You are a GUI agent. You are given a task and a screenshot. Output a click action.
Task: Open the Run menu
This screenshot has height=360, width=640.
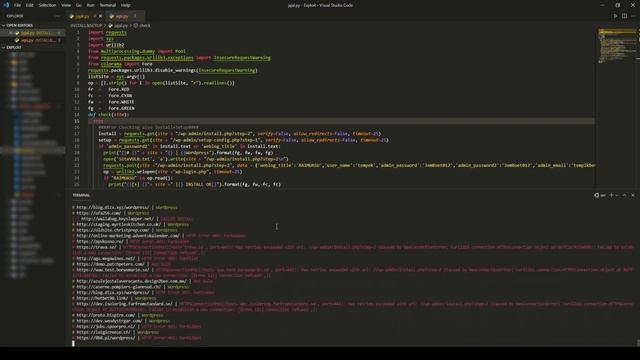coord(90,5)
